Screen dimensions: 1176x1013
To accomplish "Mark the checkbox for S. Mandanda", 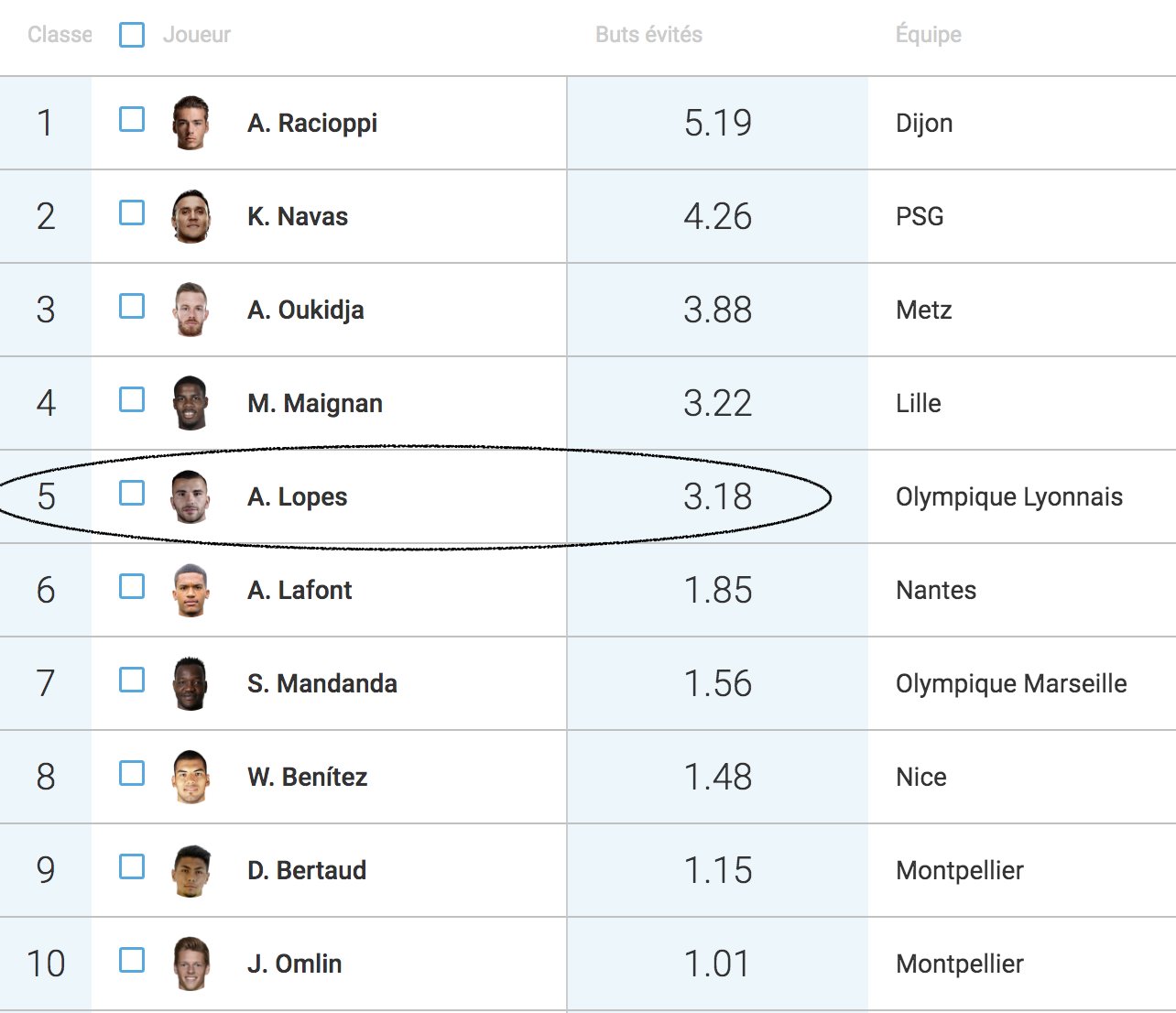I will tap(132, 680).
